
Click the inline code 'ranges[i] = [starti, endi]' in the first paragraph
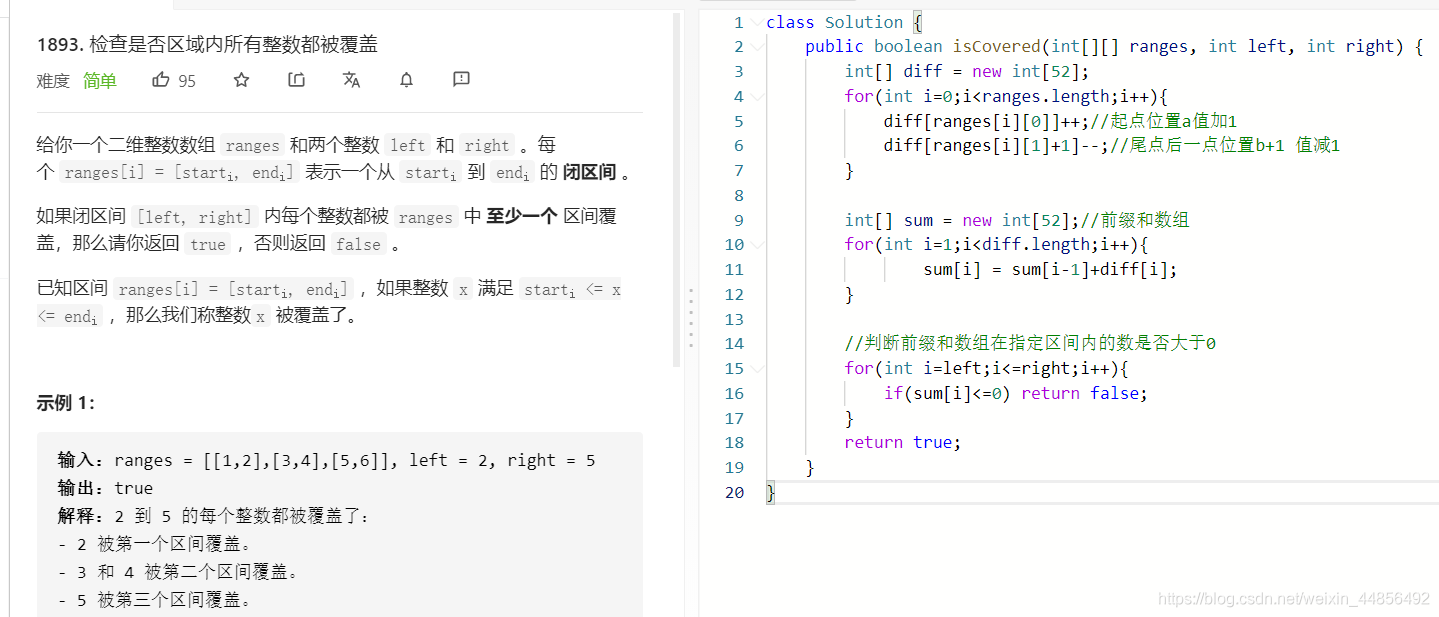178,173
